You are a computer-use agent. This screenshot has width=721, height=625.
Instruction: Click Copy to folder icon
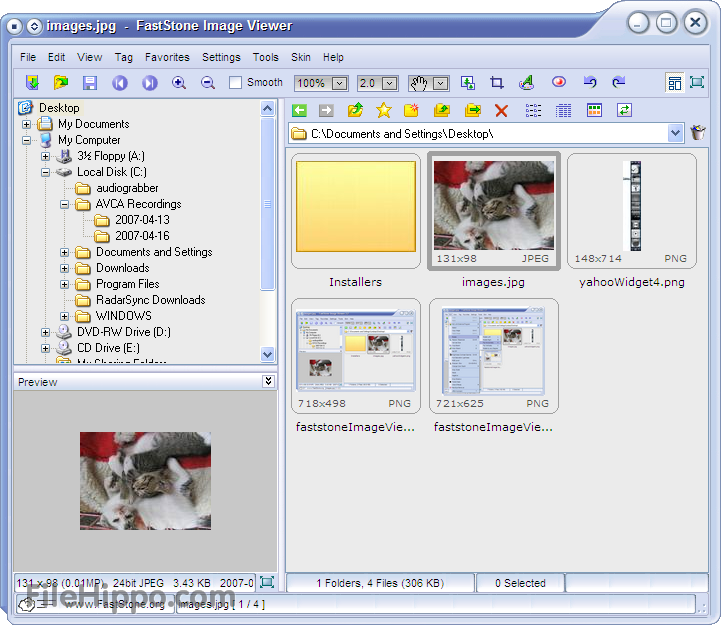point(442,110)
